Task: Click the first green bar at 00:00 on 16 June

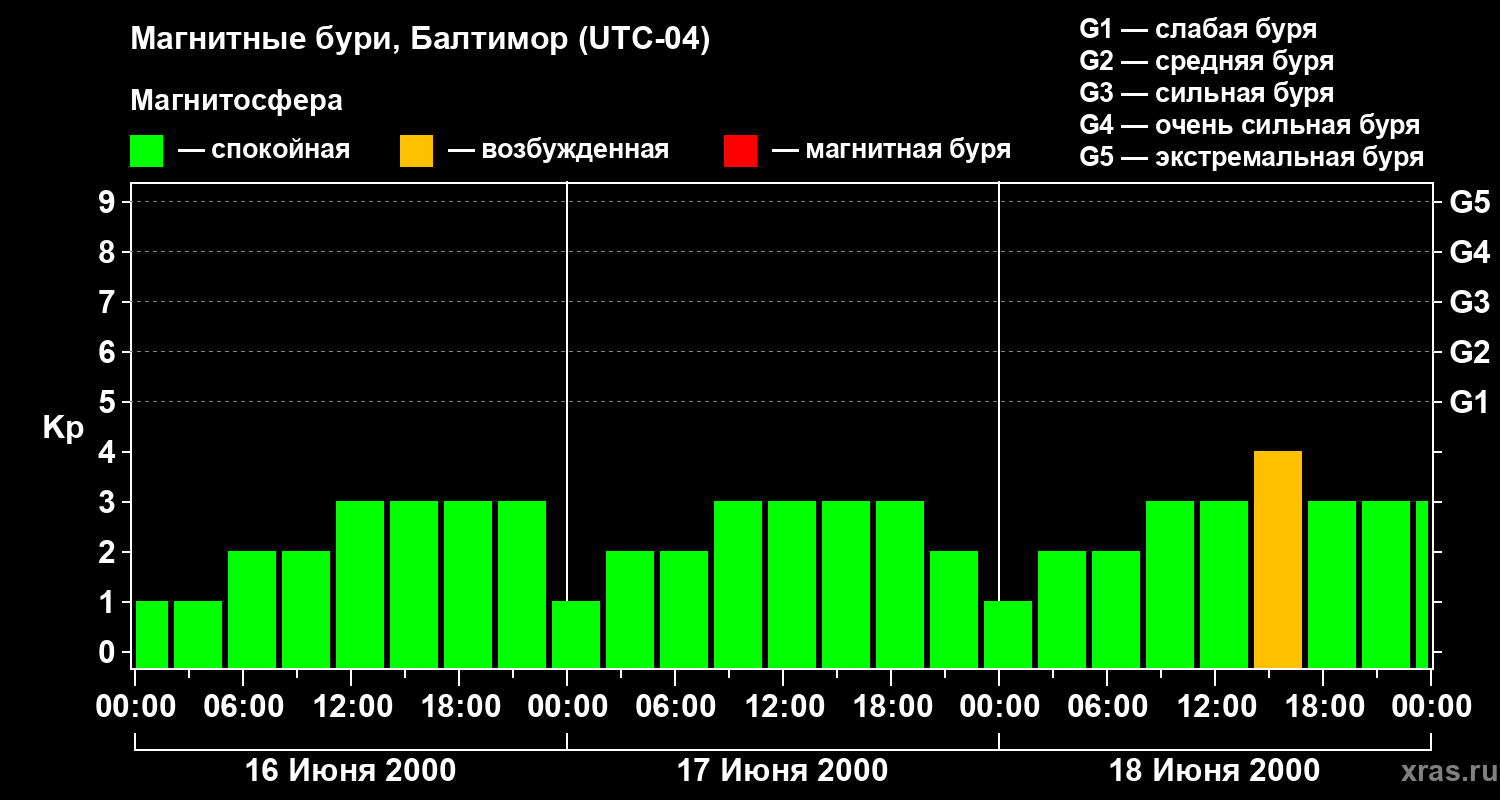Action: click(152, 634)
